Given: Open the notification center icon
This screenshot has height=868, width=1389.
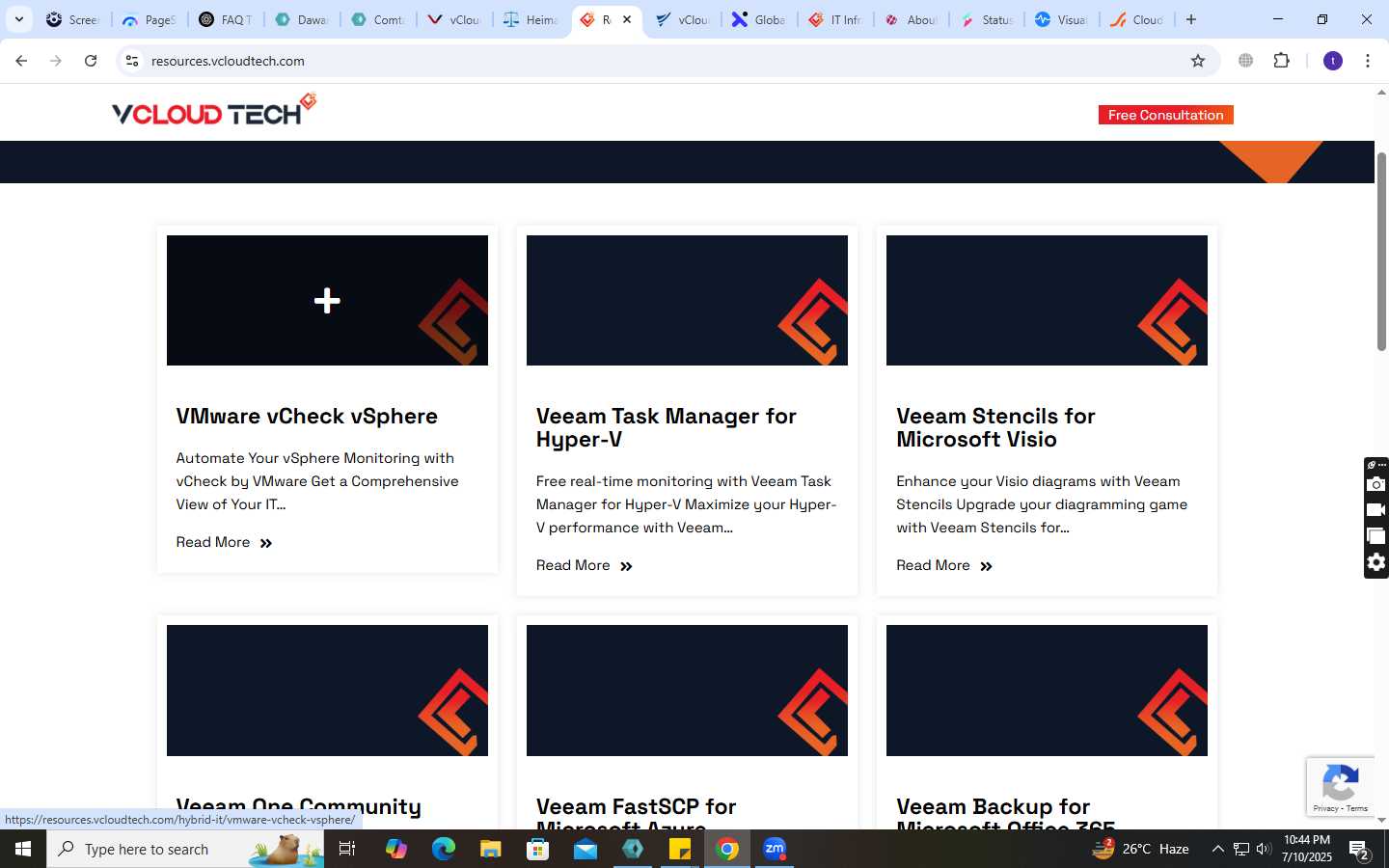Looking at the screenshot, I should click(1359, 850).
